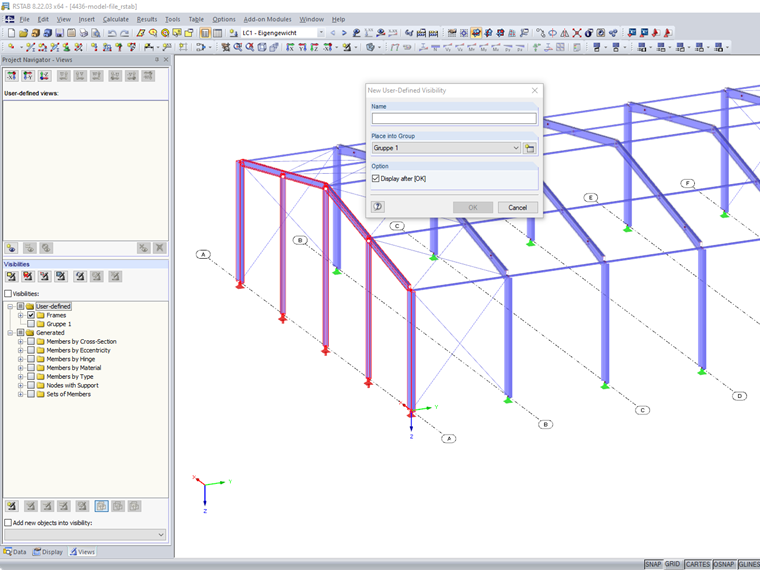
Task: Uncheck the Frames visibility checkbox
Action: click(x=31, y=315)
